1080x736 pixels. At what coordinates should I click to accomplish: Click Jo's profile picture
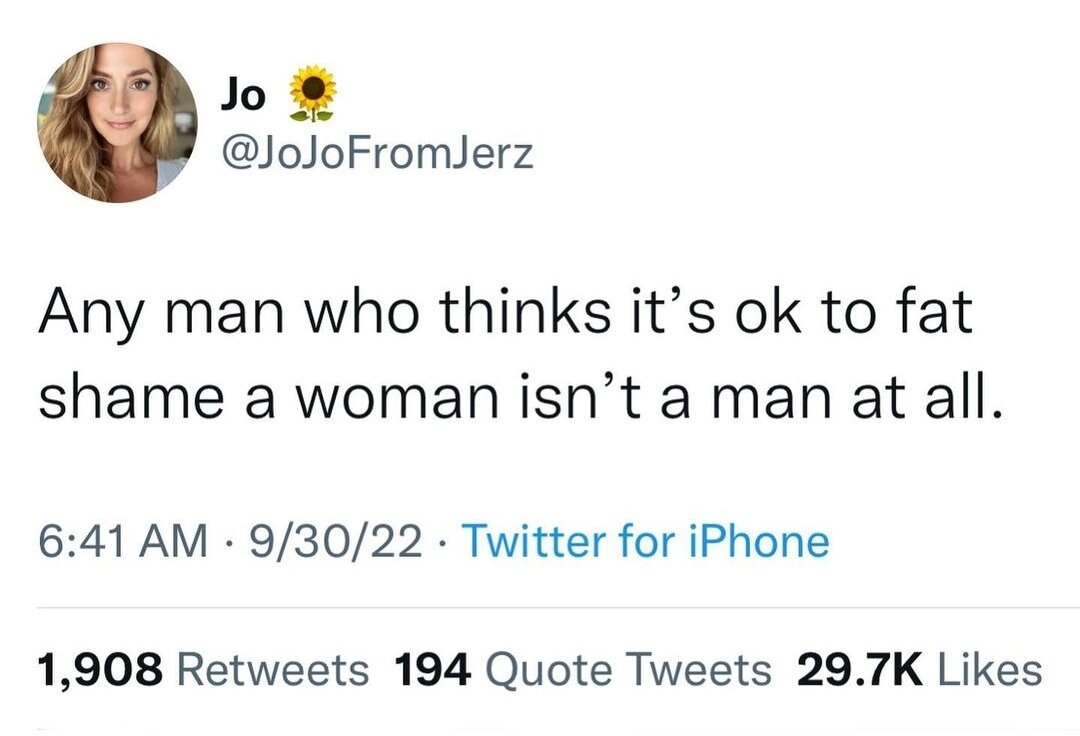click(x=117, y=123)
